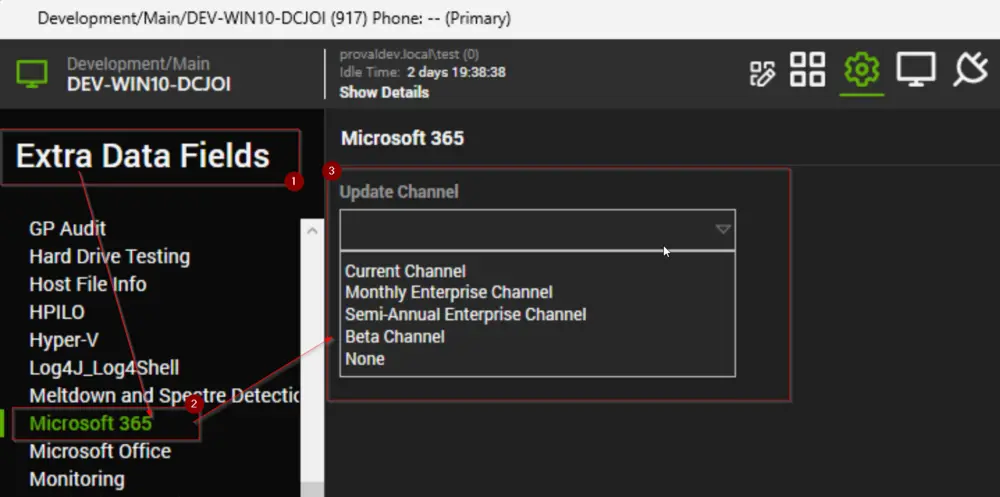The width and height of the screenshot is (1000, 497).
Task: Select Current Channel option
Action: tap(406, 271)
